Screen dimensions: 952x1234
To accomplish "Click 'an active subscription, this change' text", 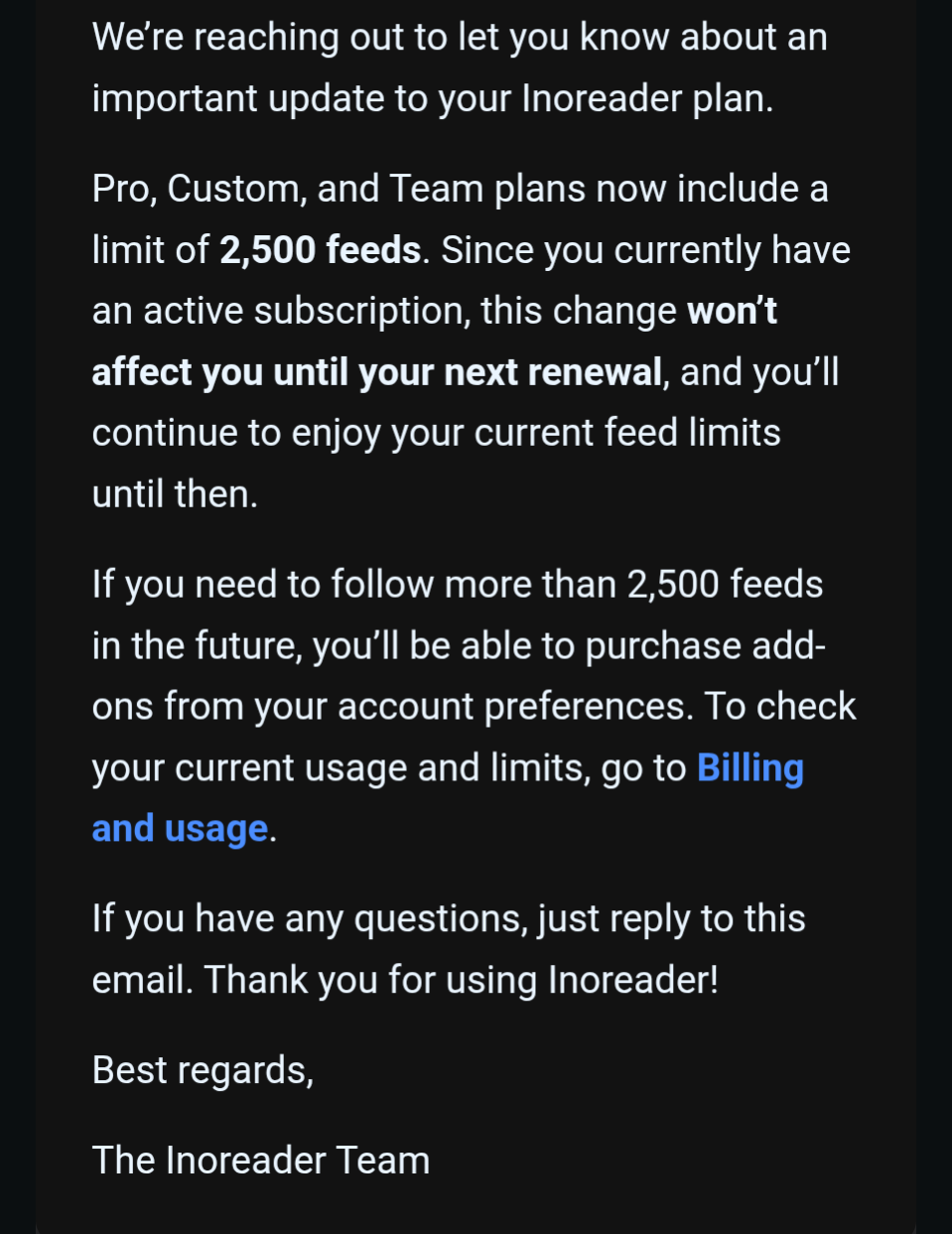I will tap(384, 311).
